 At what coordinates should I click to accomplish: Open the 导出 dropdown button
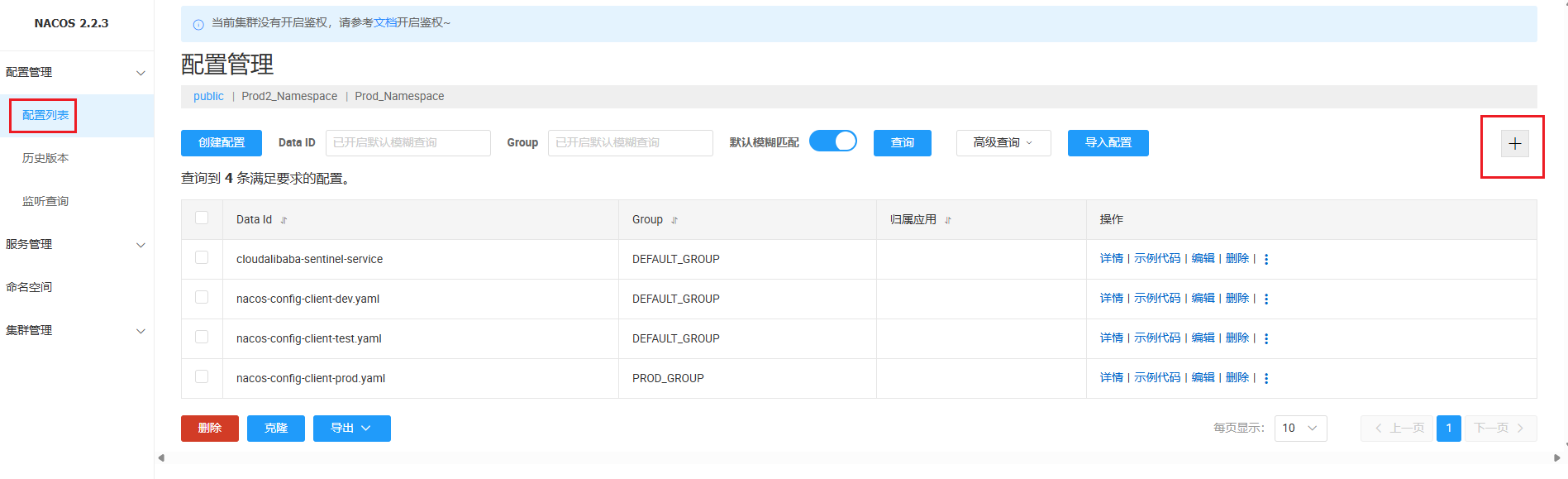(351, 429)
